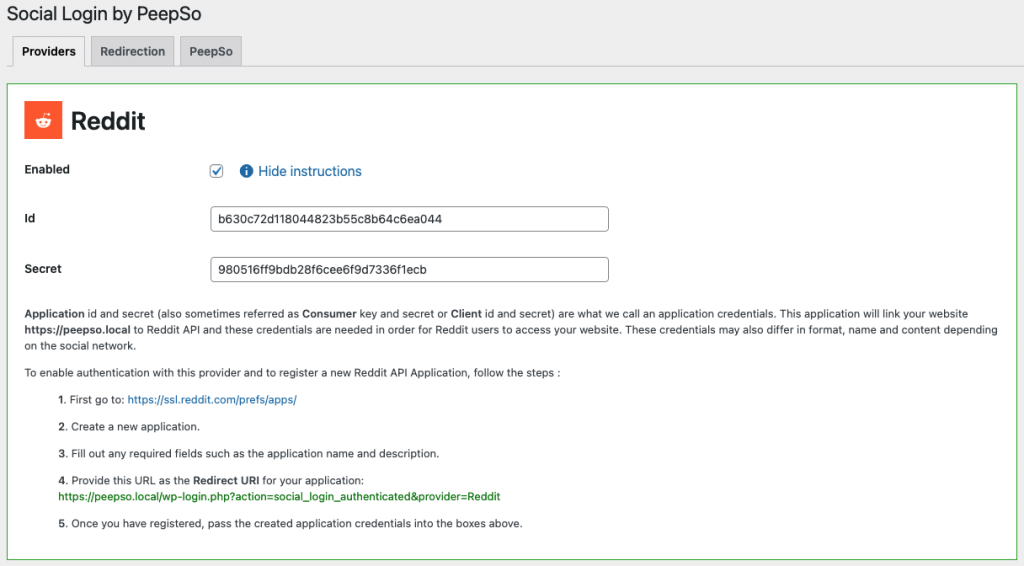The width and height of the screenshot is (1024, 566).
Task: Open the PeepSo tab
Action: [x=211, y=52]
